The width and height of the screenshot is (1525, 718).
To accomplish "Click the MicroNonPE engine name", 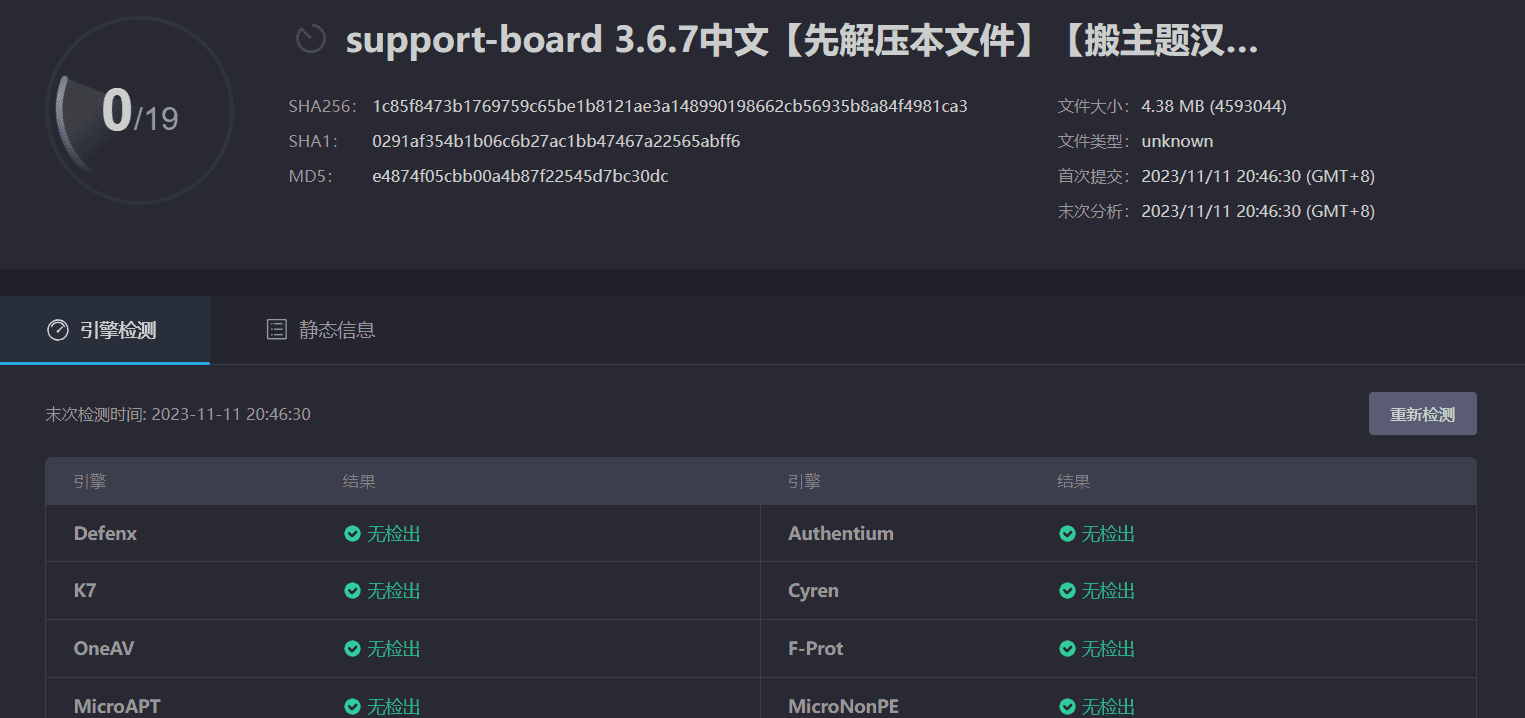I will pyautogui.click(x=843, y=707).
